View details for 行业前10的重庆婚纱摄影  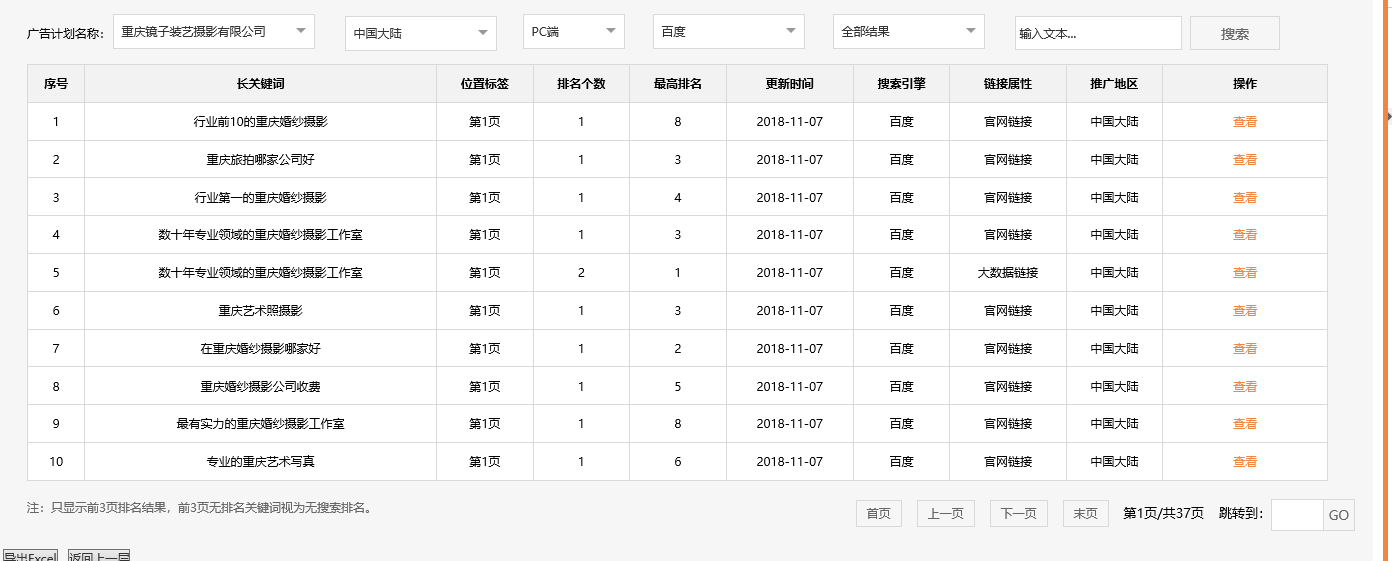pyautogui.click(x=1245, y=122)
